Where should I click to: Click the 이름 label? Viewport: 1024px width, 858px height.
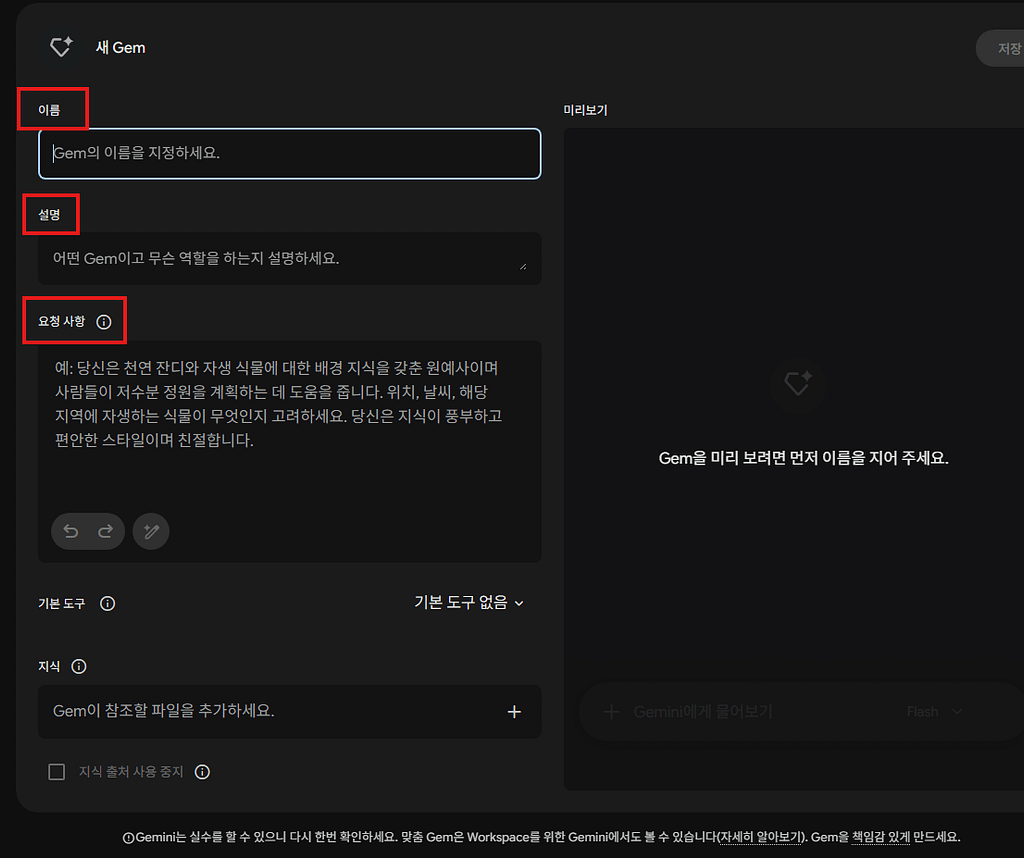(x=49, y=110)
